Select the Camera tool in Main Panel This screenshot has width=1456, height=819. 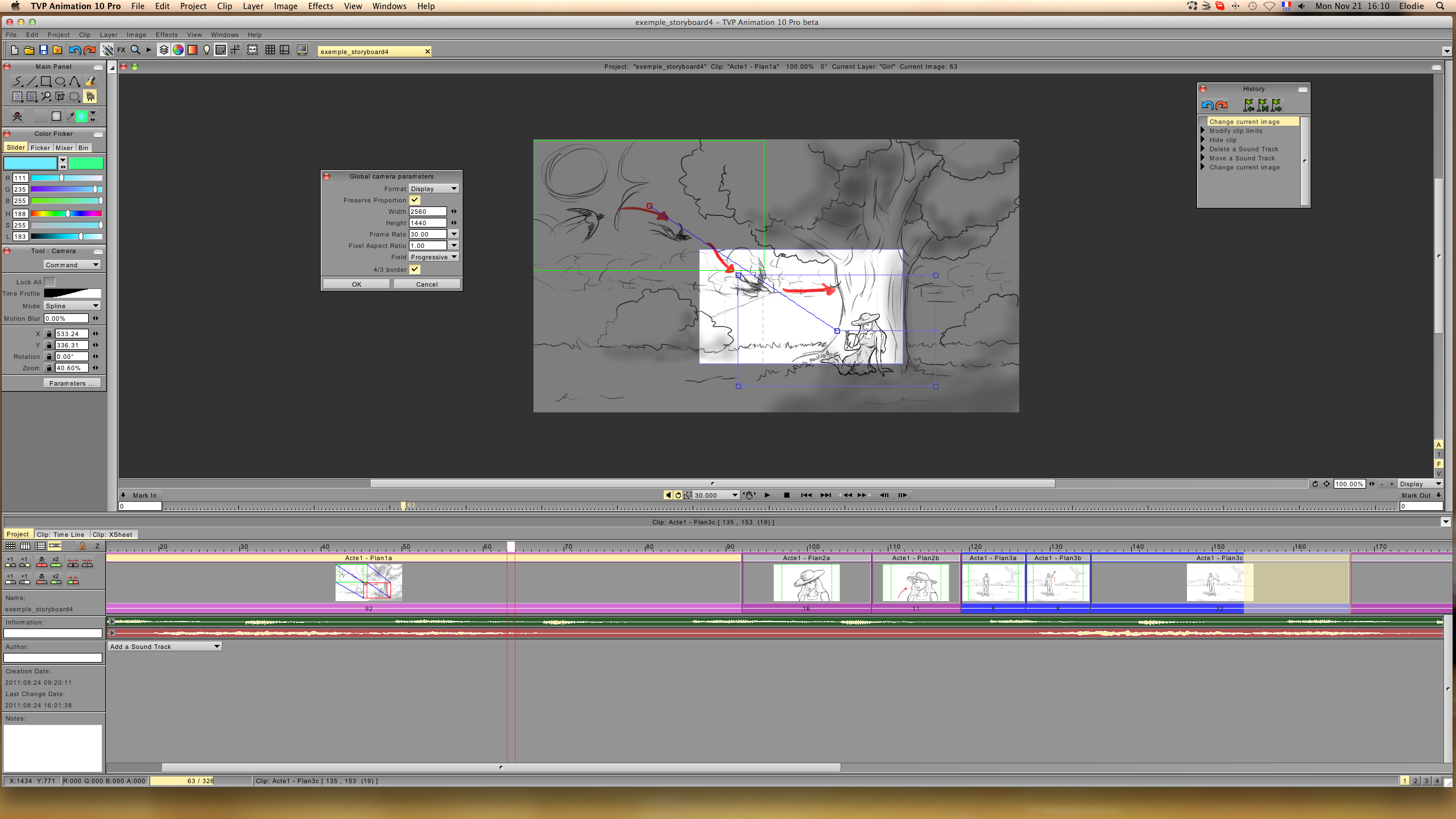(90, 97)
